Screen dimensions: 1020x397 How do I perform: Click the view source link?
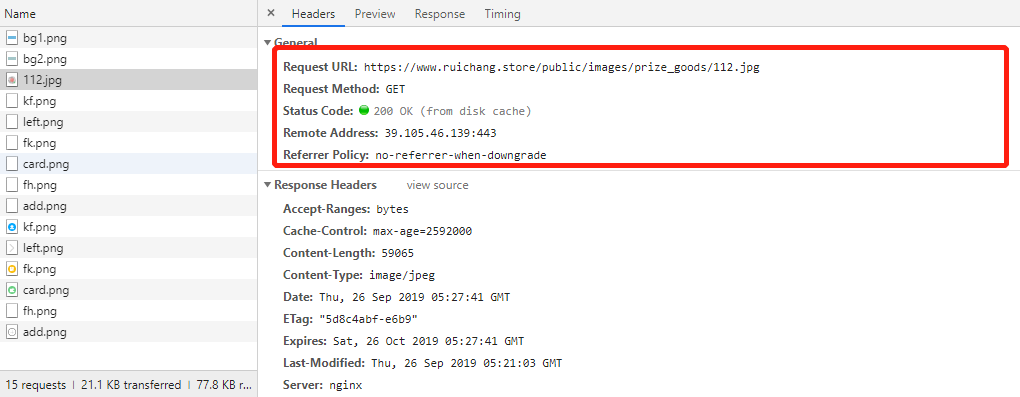[437, 185]
